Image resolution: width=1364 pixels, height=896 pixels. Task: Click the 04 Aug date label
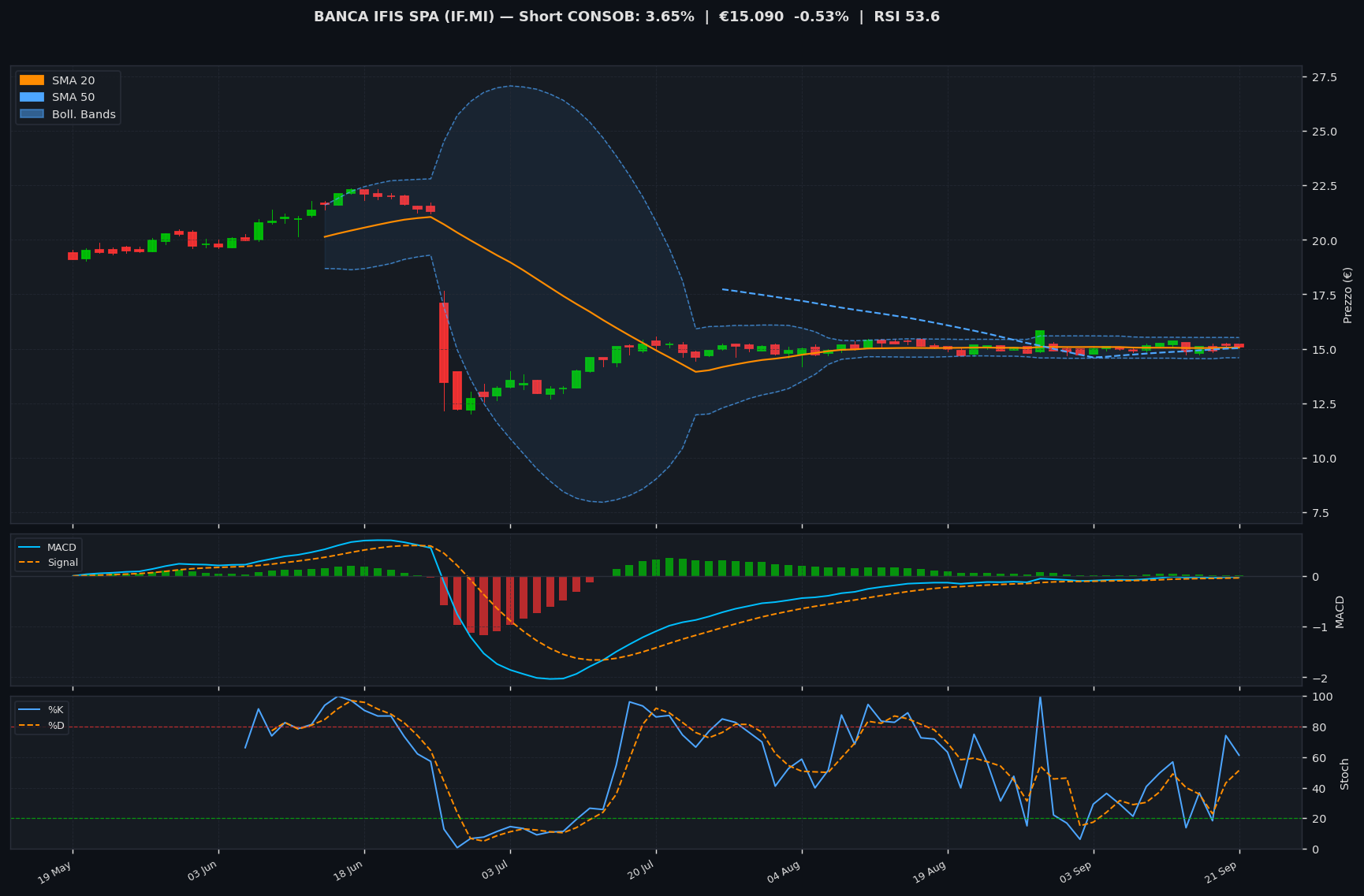784,872
